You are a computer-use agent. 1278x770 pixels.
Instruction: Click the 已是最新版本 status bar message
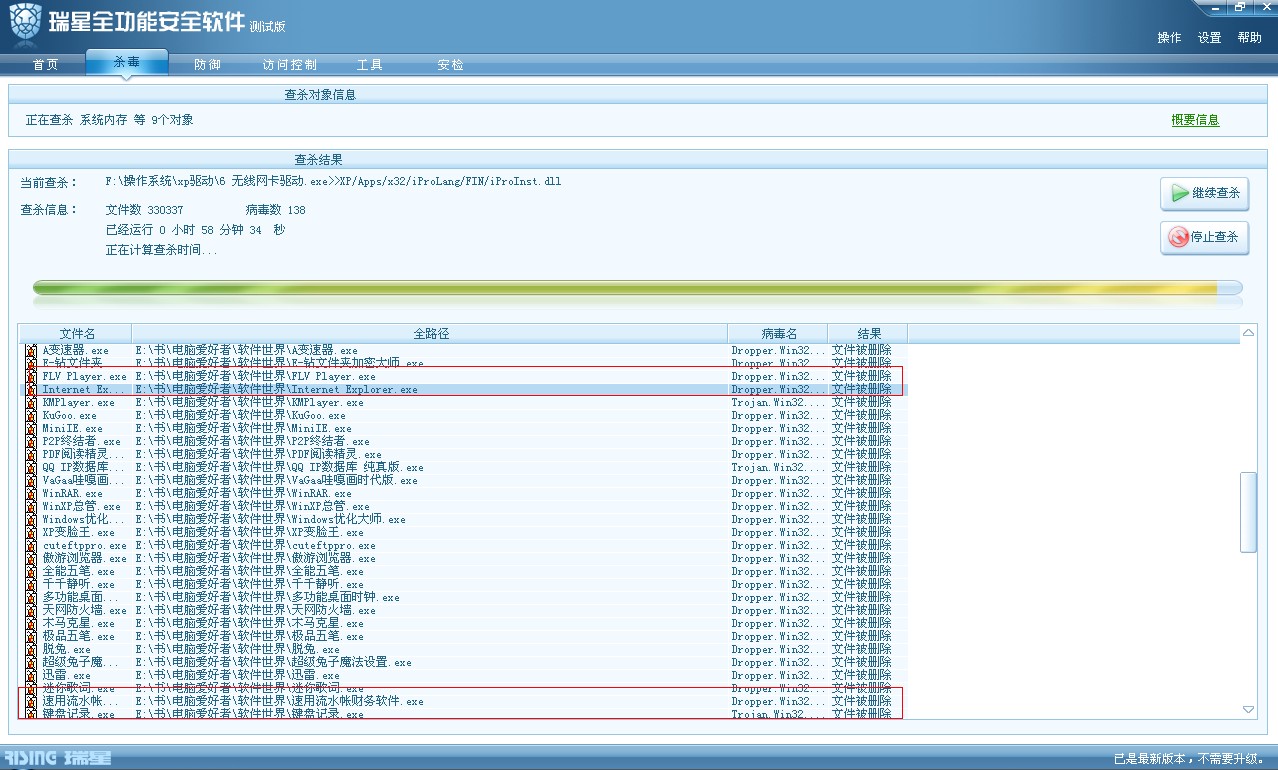(1187, 759)
